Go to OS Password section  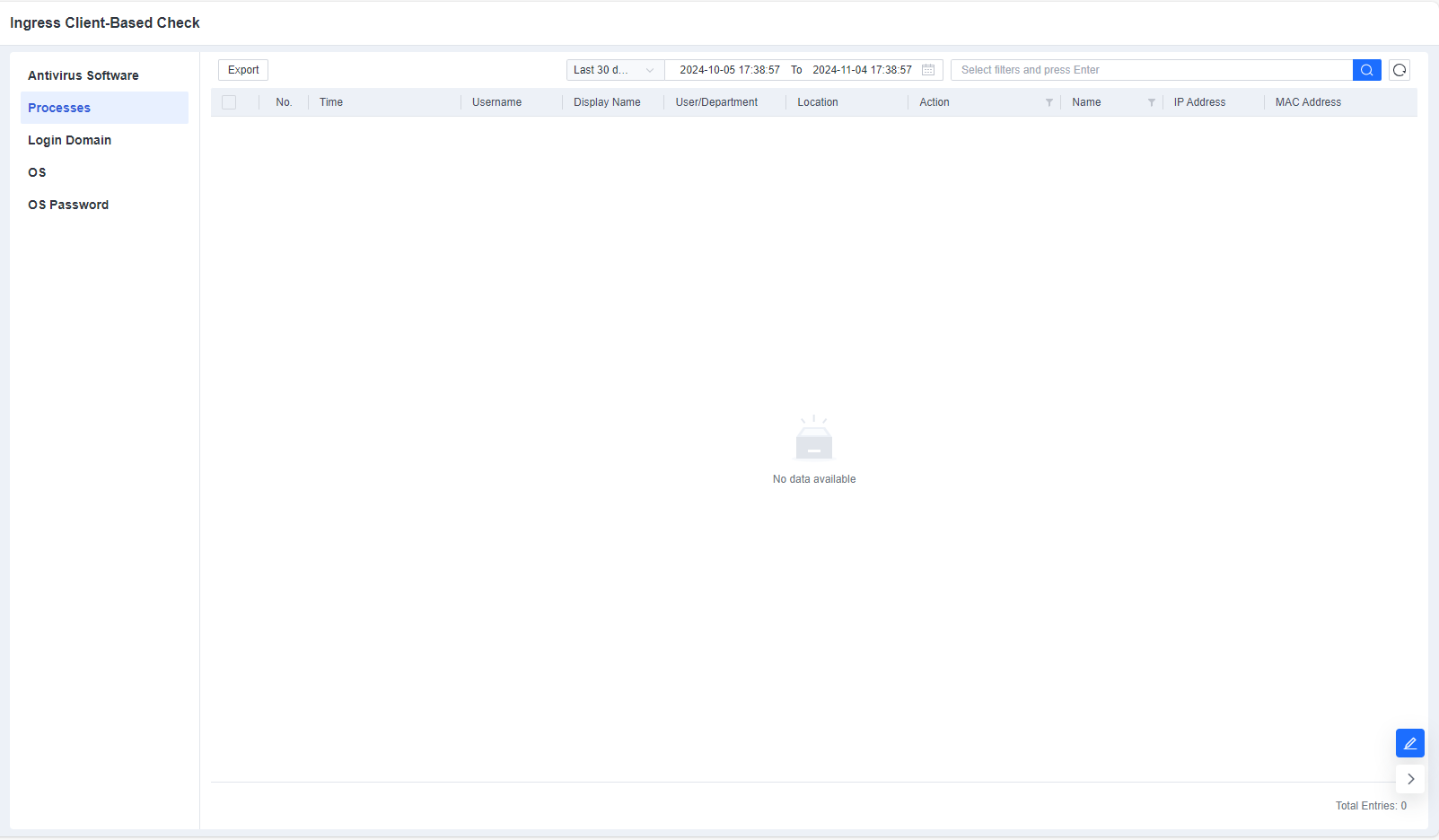68,205
